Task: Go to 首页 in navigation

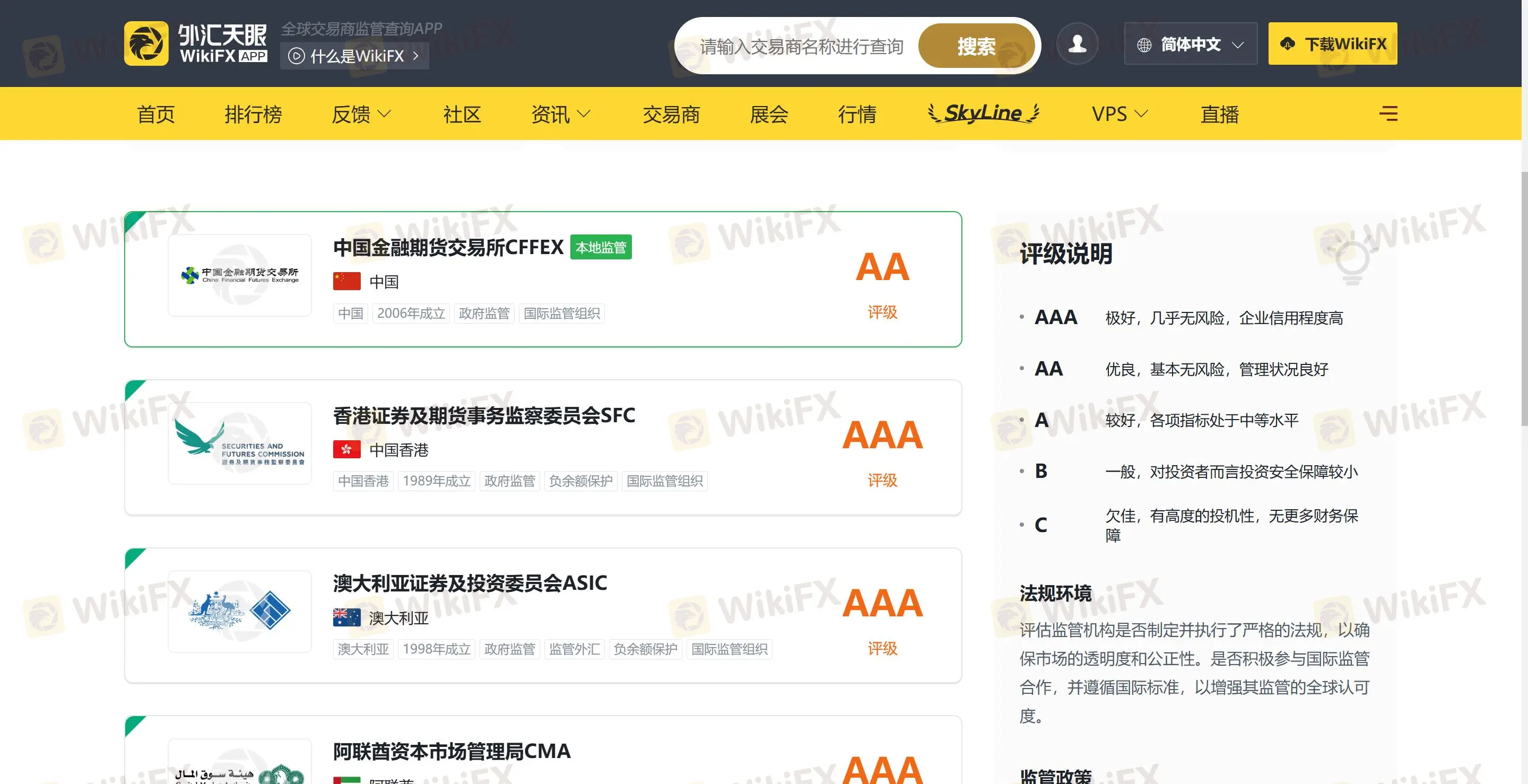Action: (x=156, y=114)
